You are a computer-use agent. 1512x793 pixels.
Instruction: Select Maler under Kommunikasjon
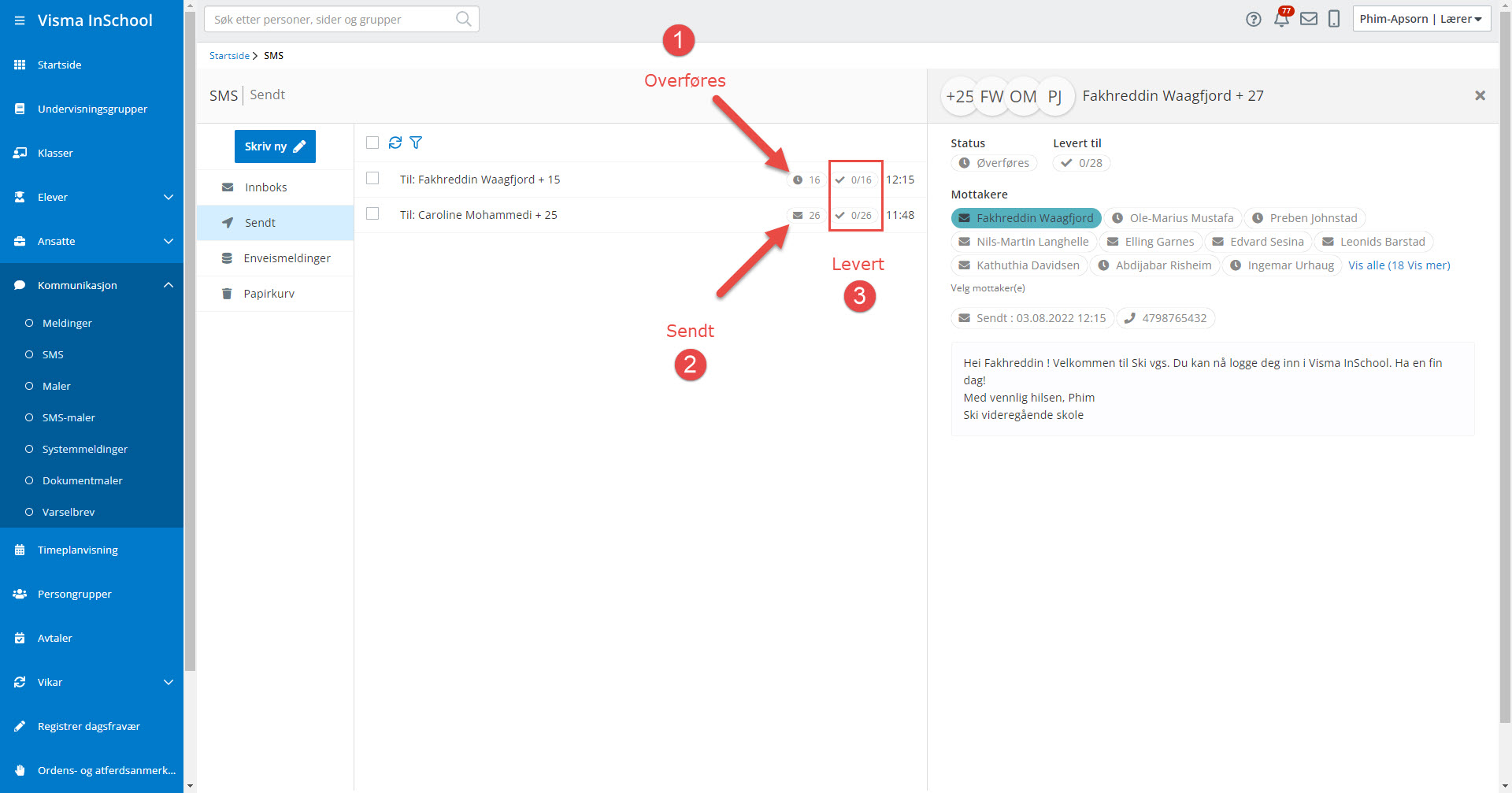91,386
